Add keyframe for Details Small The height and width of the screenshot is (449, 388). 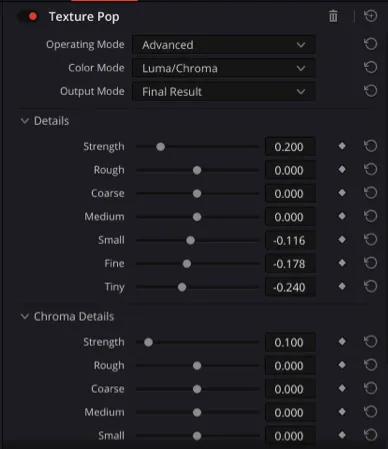click(342, 240)
